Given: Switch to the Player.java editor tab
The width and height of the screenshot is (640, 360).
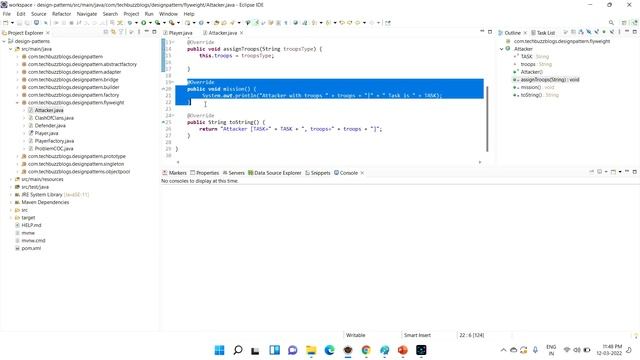Looking at the screenshot, I should pyautogui.click(x=178, y=33).
